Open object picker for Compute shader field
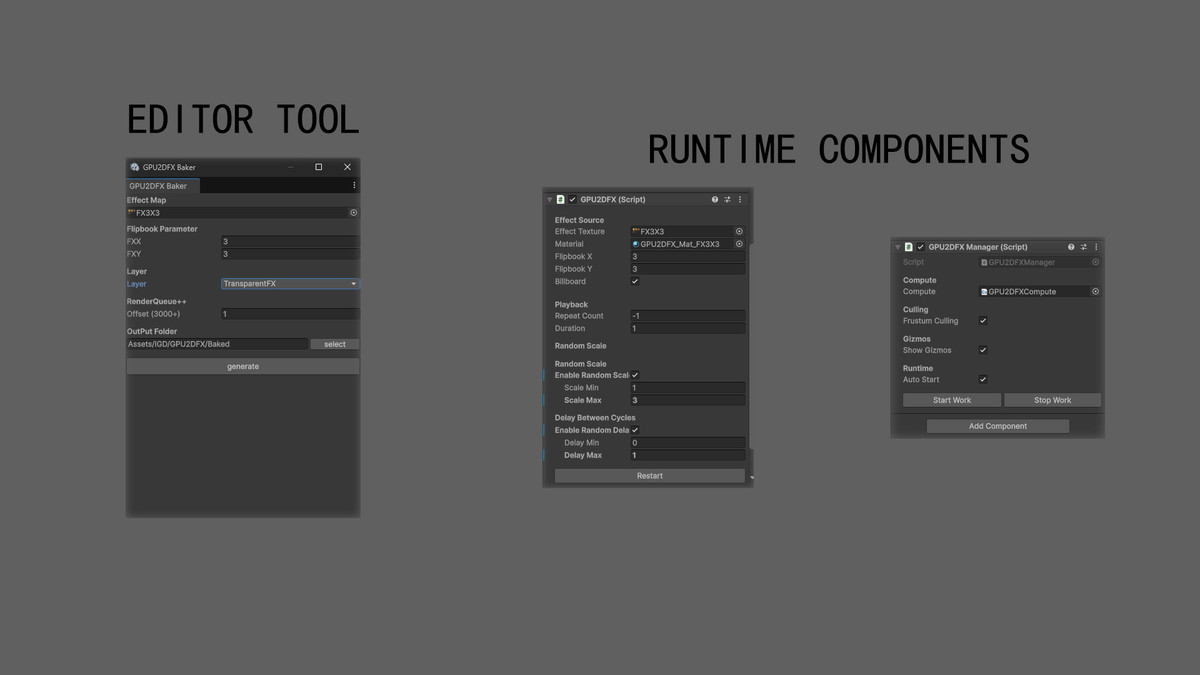This screenshot has width=1200, height=675. [x=1095, y=292]
